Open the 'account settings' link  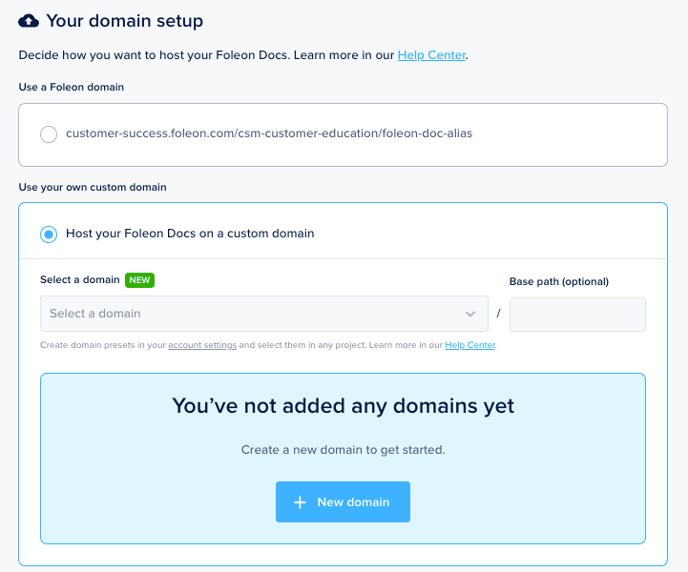click(x=202, y=345)
